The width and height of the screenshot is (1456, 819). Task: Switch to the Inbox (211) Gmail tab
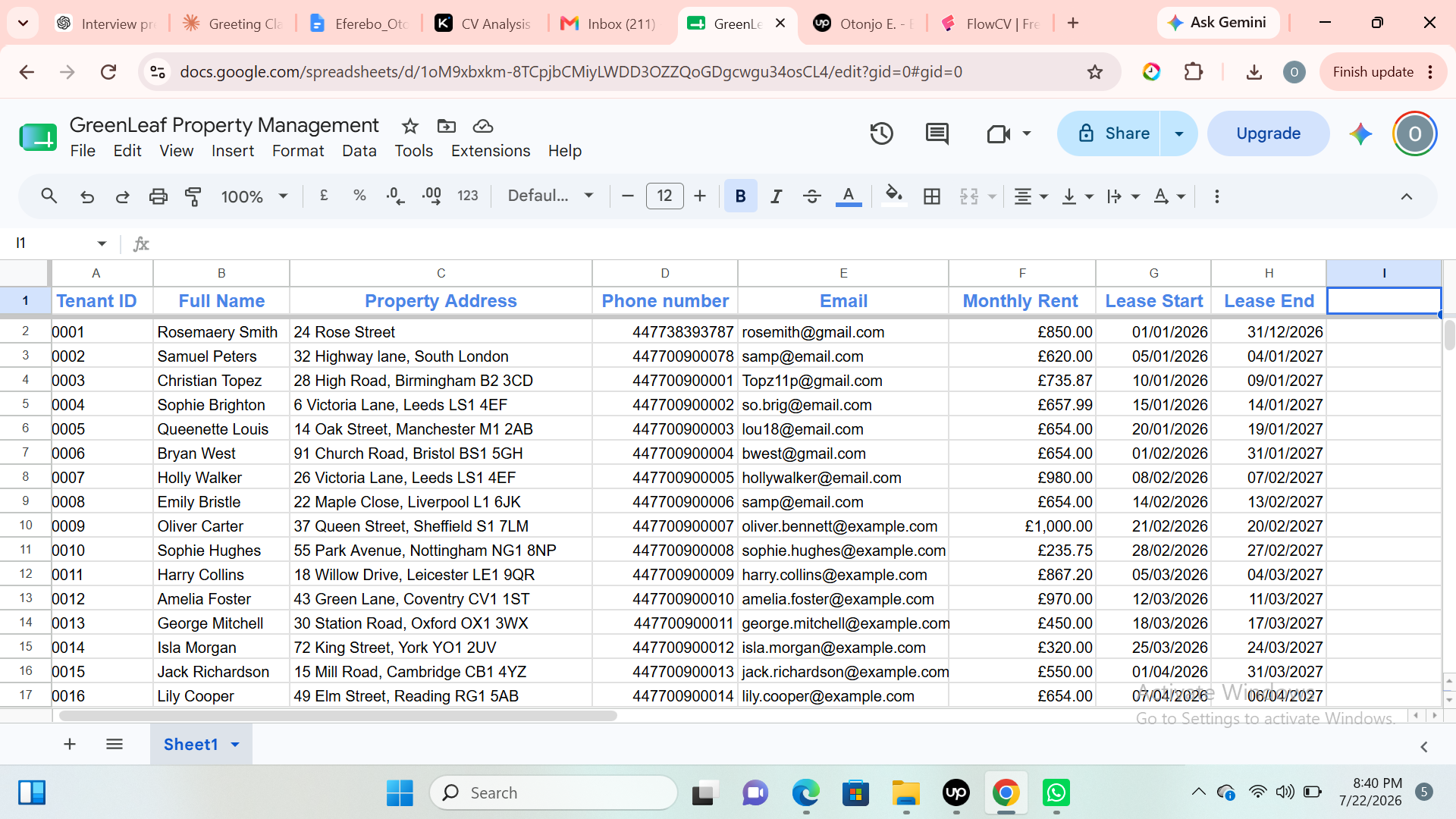(609, 24)
